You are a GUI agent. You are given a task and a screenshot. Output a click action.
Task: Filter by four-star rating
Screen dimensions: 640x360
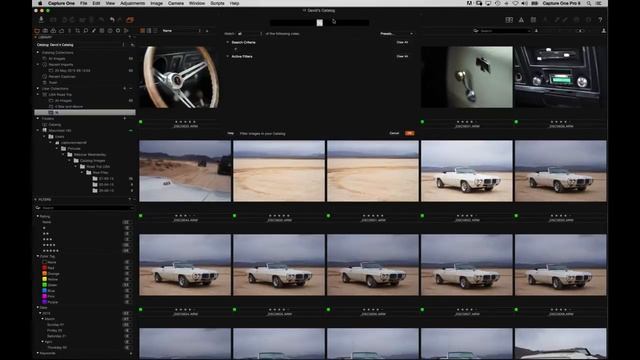coord(49,245)
